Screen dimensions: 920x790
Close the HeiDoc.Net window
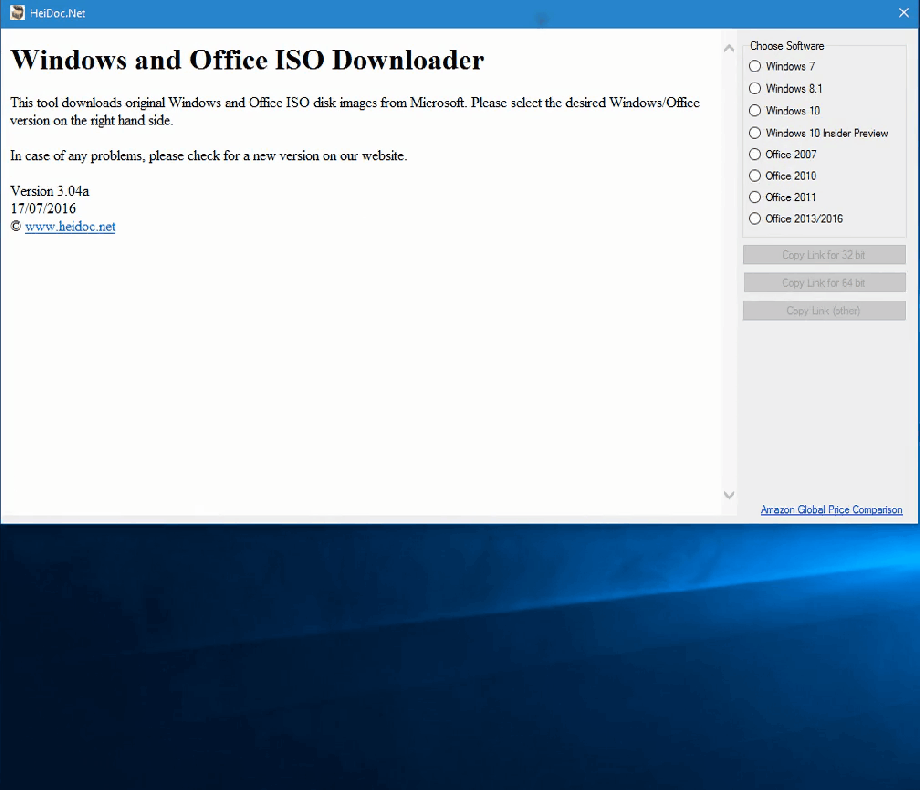click(903, 13)
